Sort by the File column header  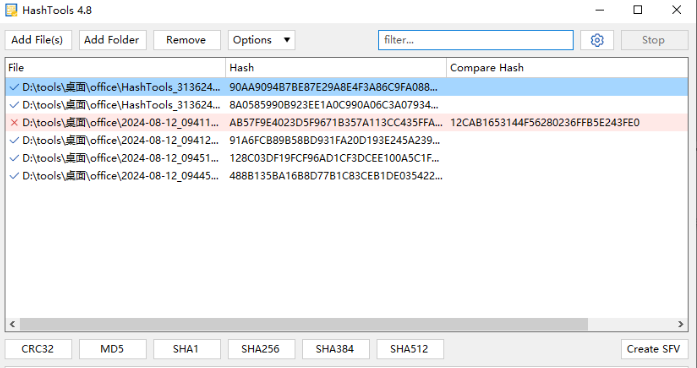click(x=116, y=68)
